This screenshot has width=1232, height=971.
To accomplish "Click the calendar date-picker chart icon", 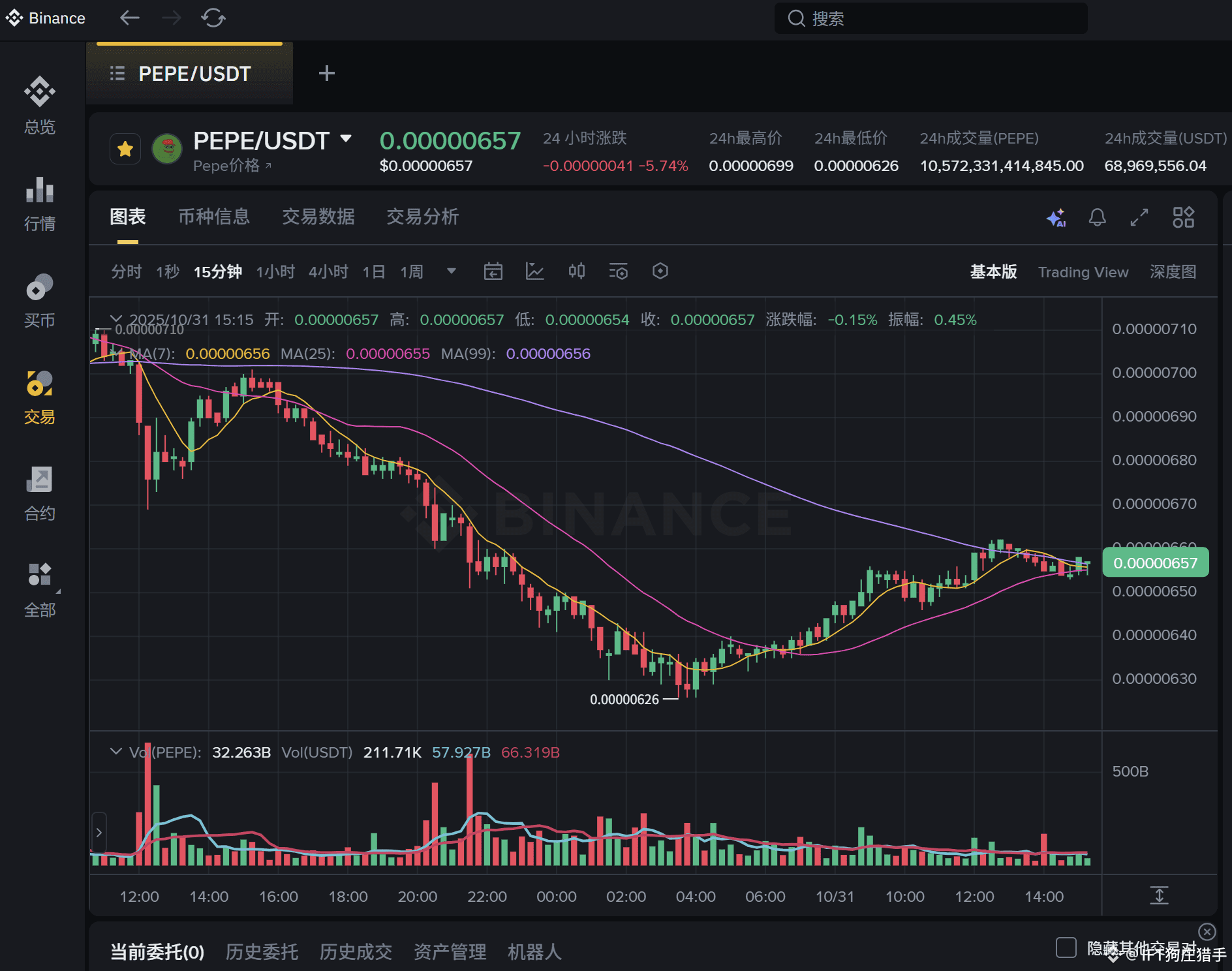I will coord(493,271).
